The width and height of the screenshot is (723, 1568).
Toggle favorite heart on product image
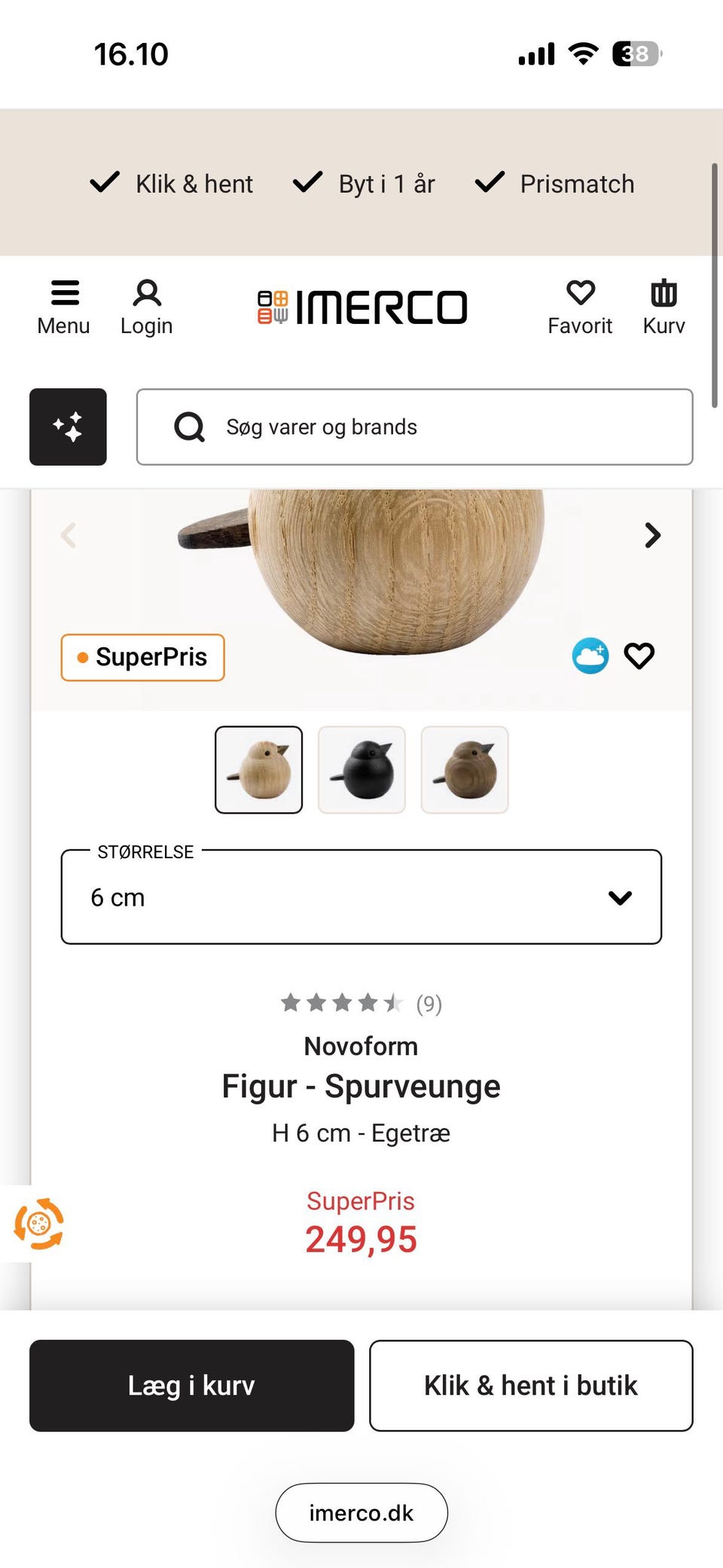[x=639, y=656]
